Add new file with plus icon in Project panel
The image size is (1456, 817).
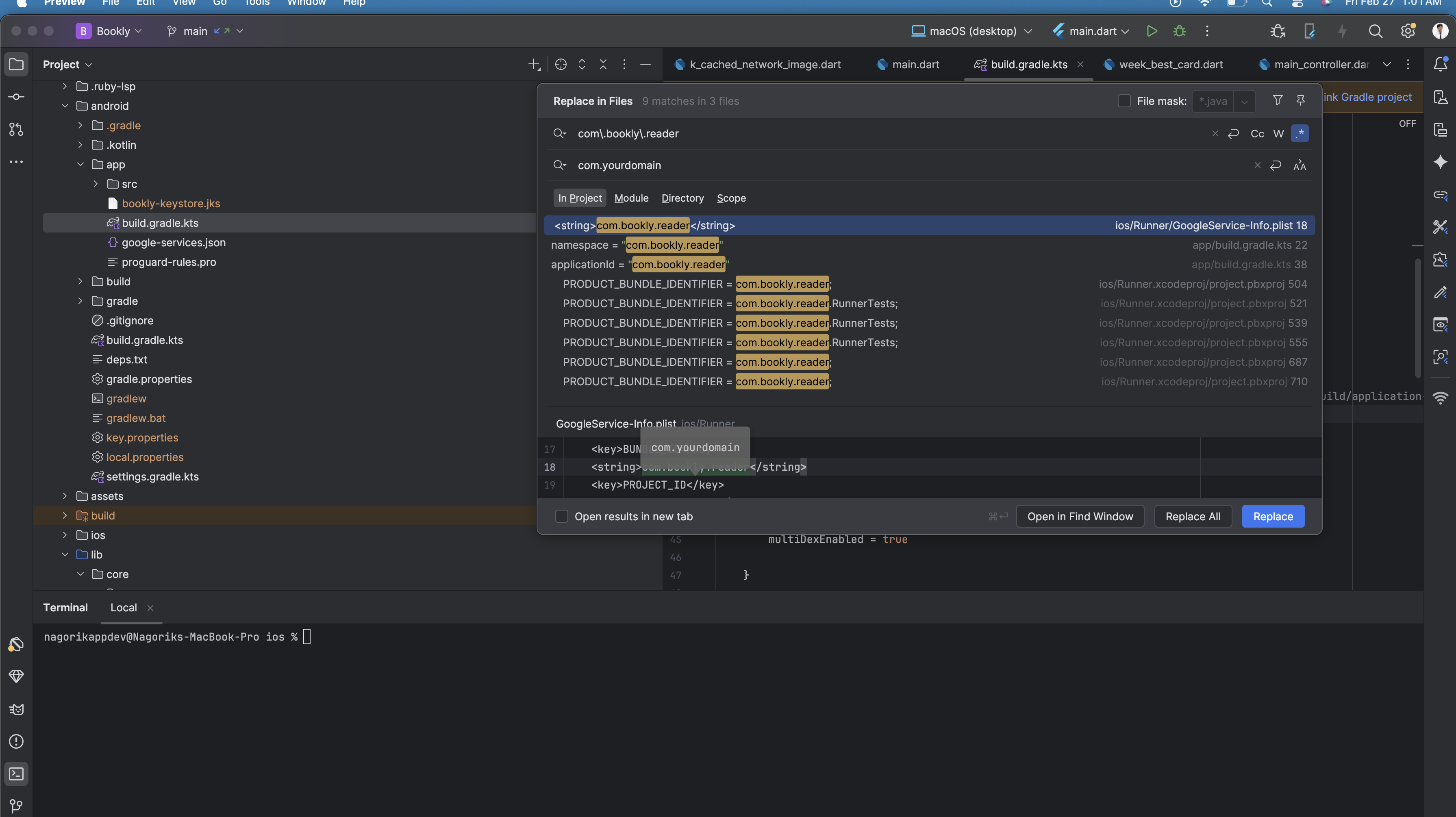(534, 65)
